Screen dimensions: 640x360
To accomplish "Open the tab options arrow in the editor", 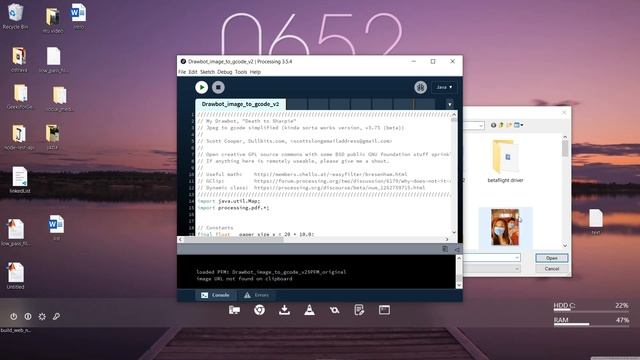I will coord(449,104).
